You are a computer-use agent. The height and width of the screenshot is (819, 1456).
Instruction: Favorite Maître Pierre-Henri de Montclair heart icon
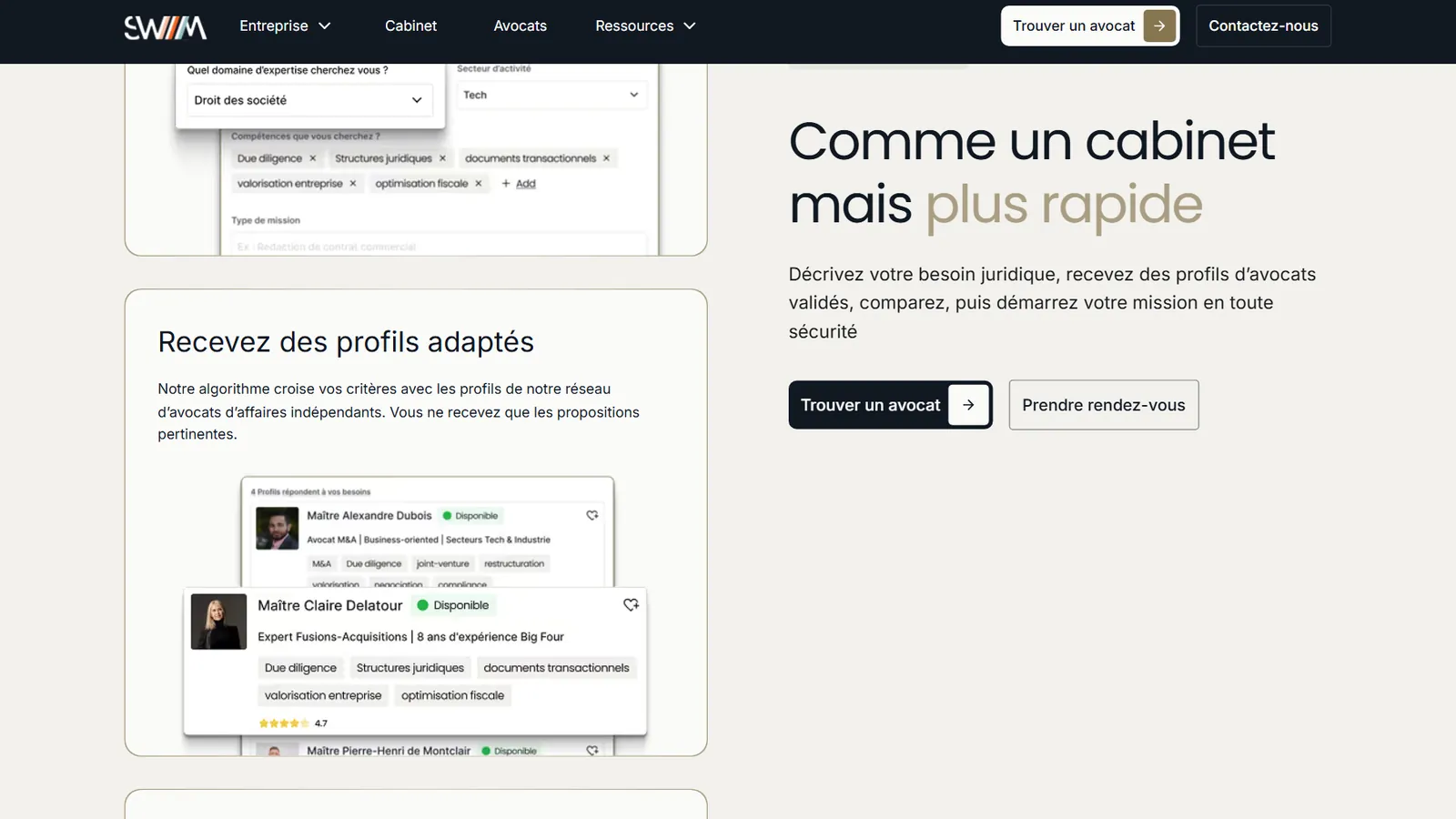(592, 751)
